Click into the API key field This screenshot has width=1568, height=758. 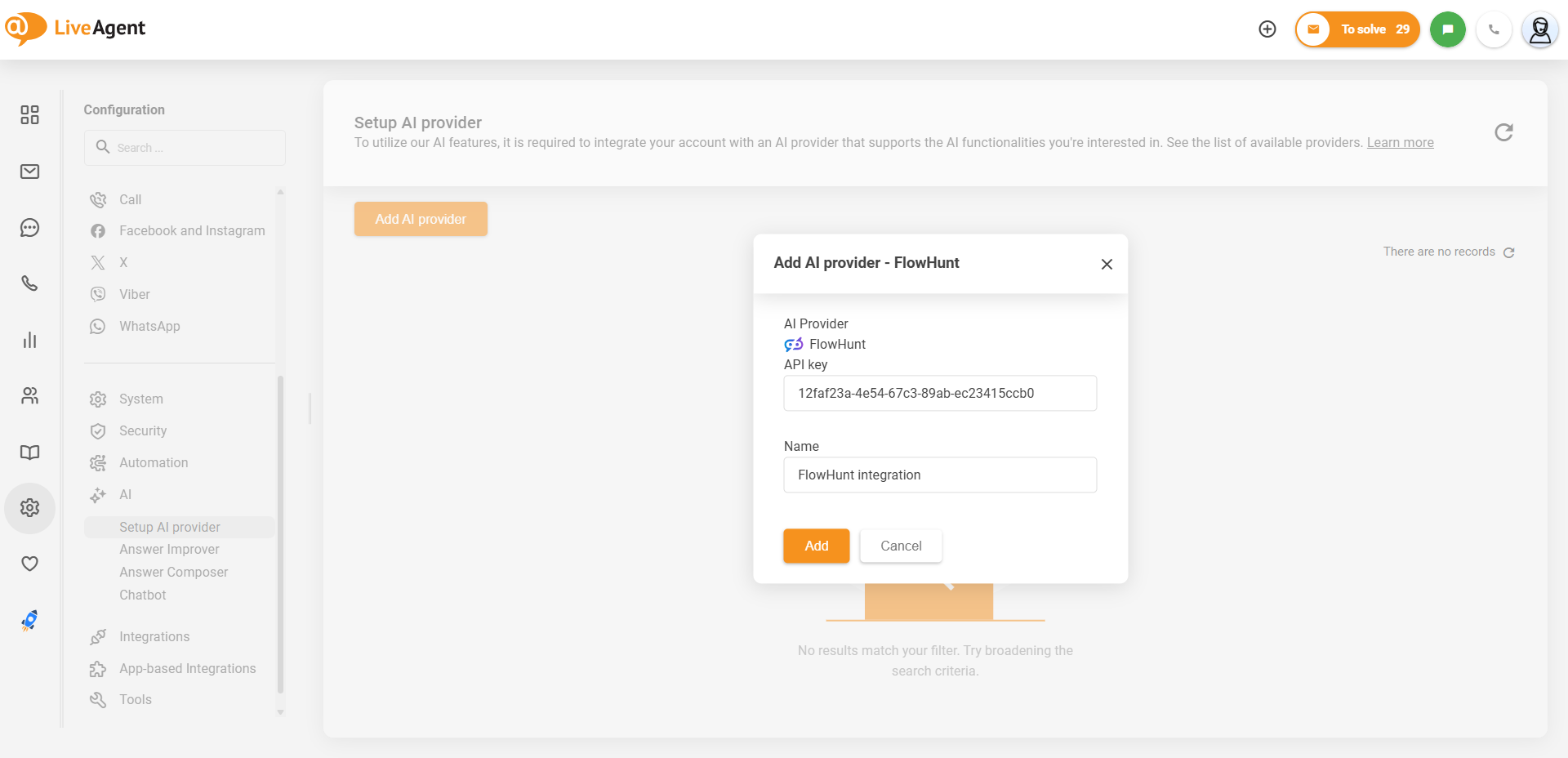(x=939, y=394)
